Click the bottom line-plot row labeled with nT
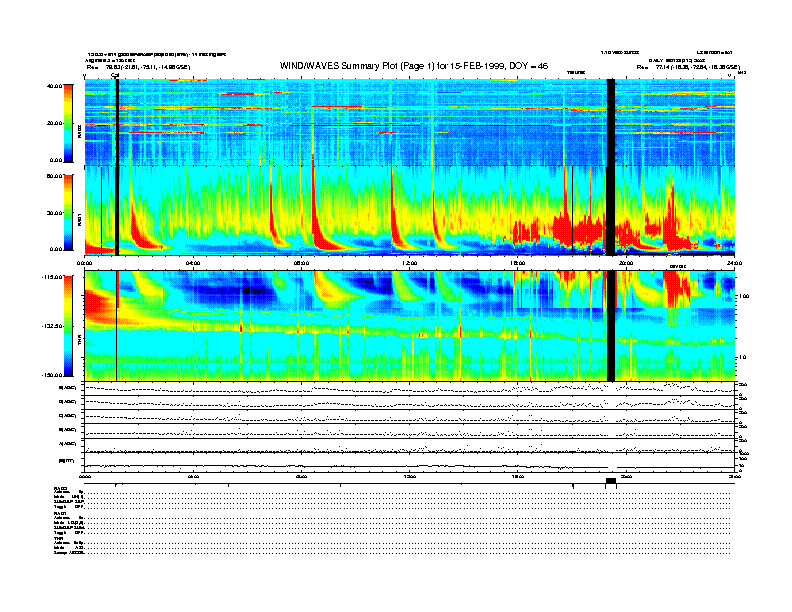This screenshot has width=792, height=612. pyautogui.click(x=409, y=462)
